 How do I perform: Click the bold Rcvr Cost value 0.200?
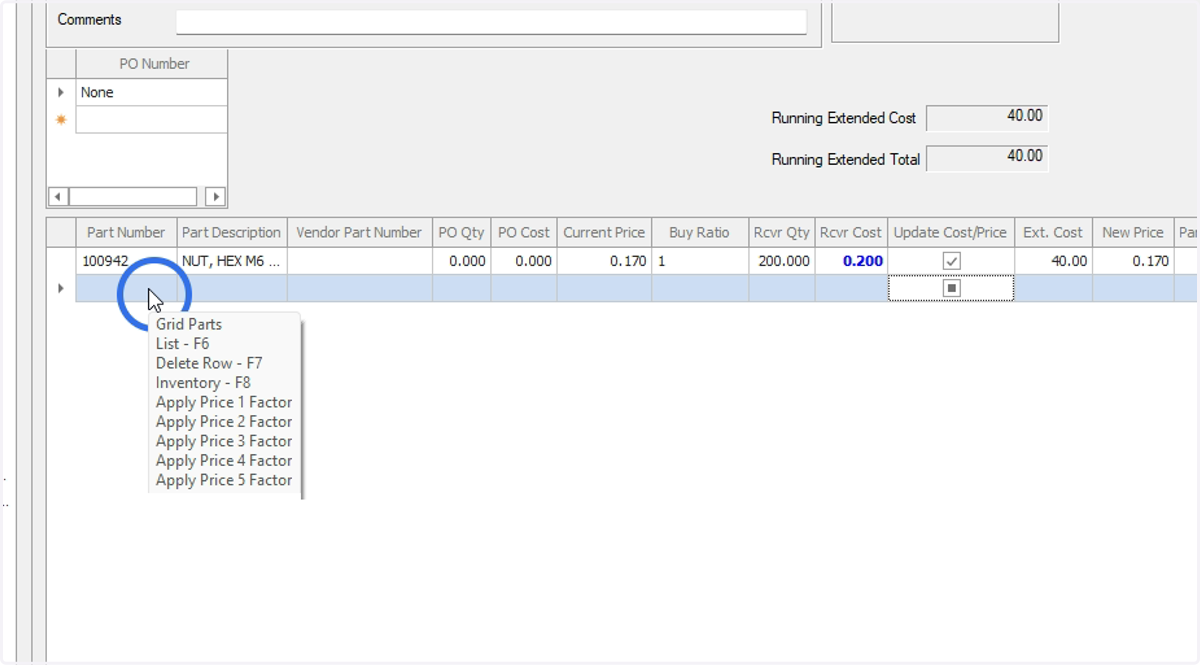862,261
